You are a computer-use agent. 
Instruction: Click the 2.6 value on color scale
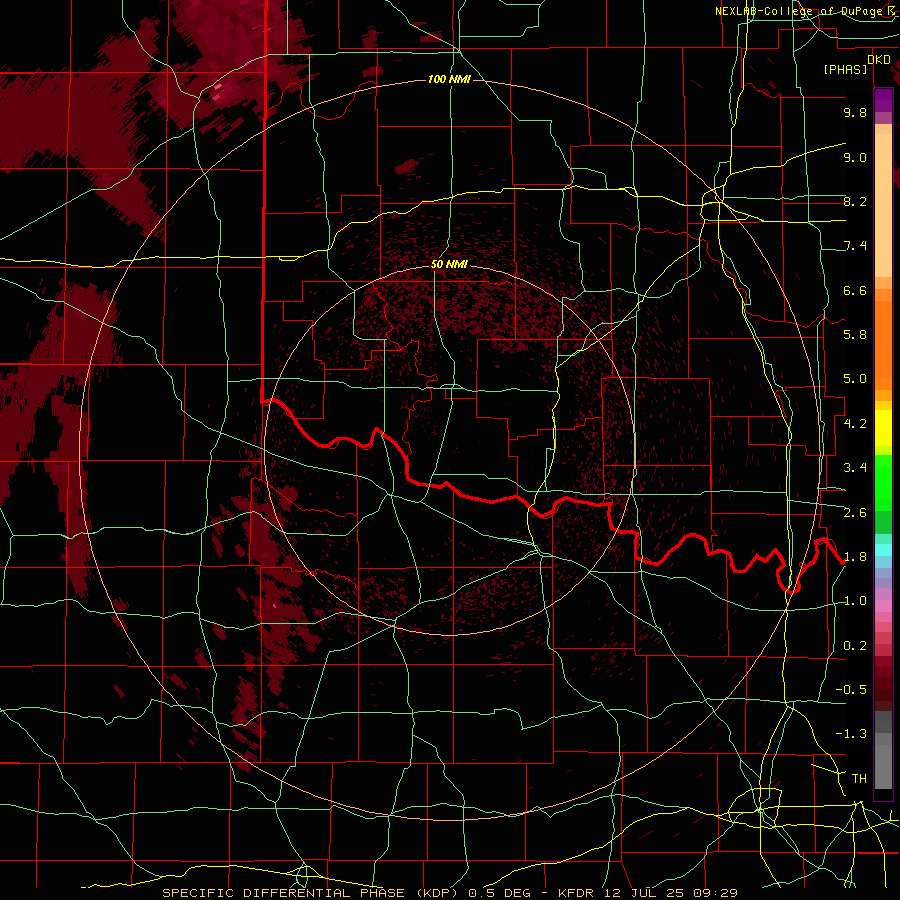(x=855, y=513)
